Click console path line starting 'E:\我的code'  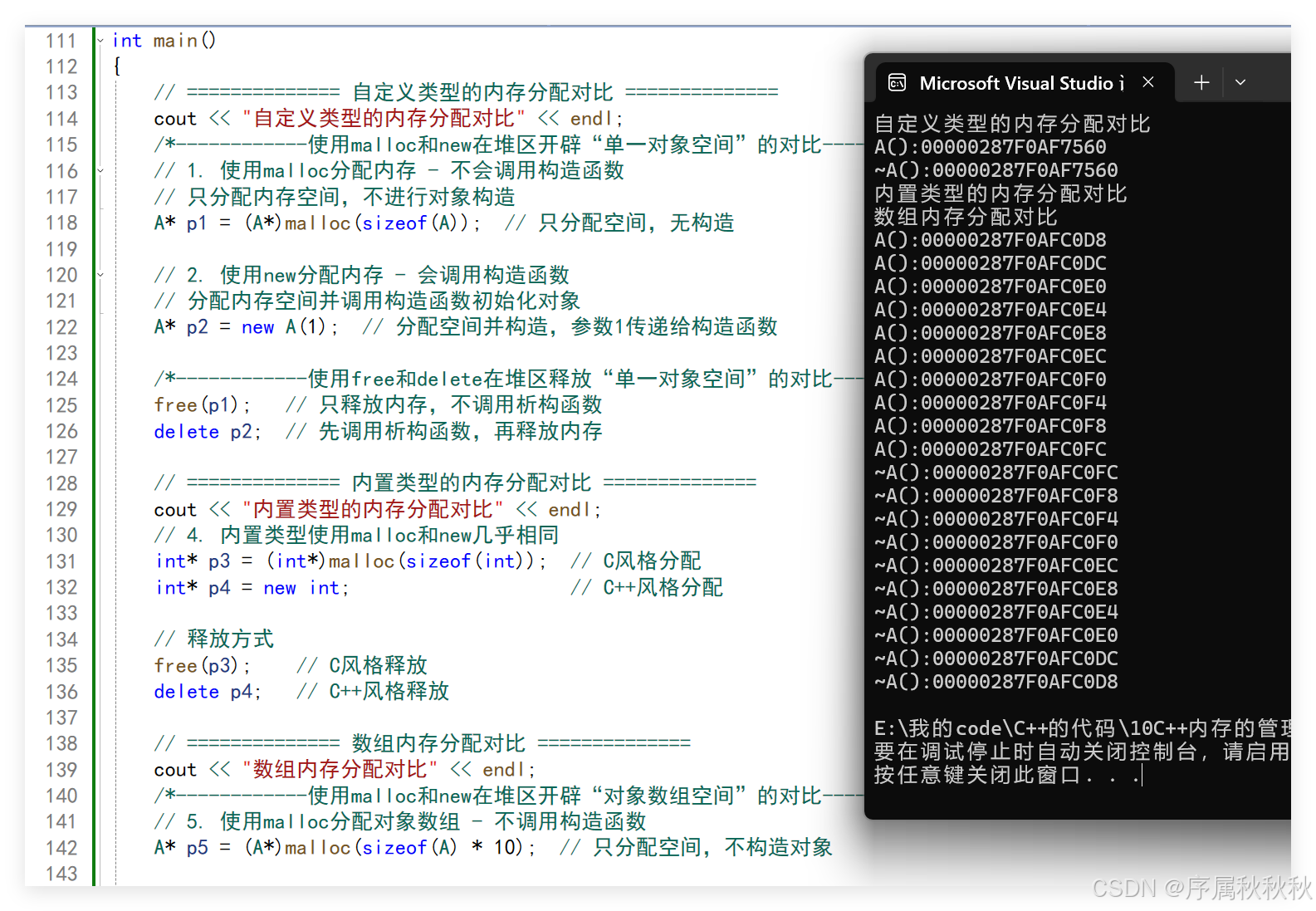pos(1082,728)
